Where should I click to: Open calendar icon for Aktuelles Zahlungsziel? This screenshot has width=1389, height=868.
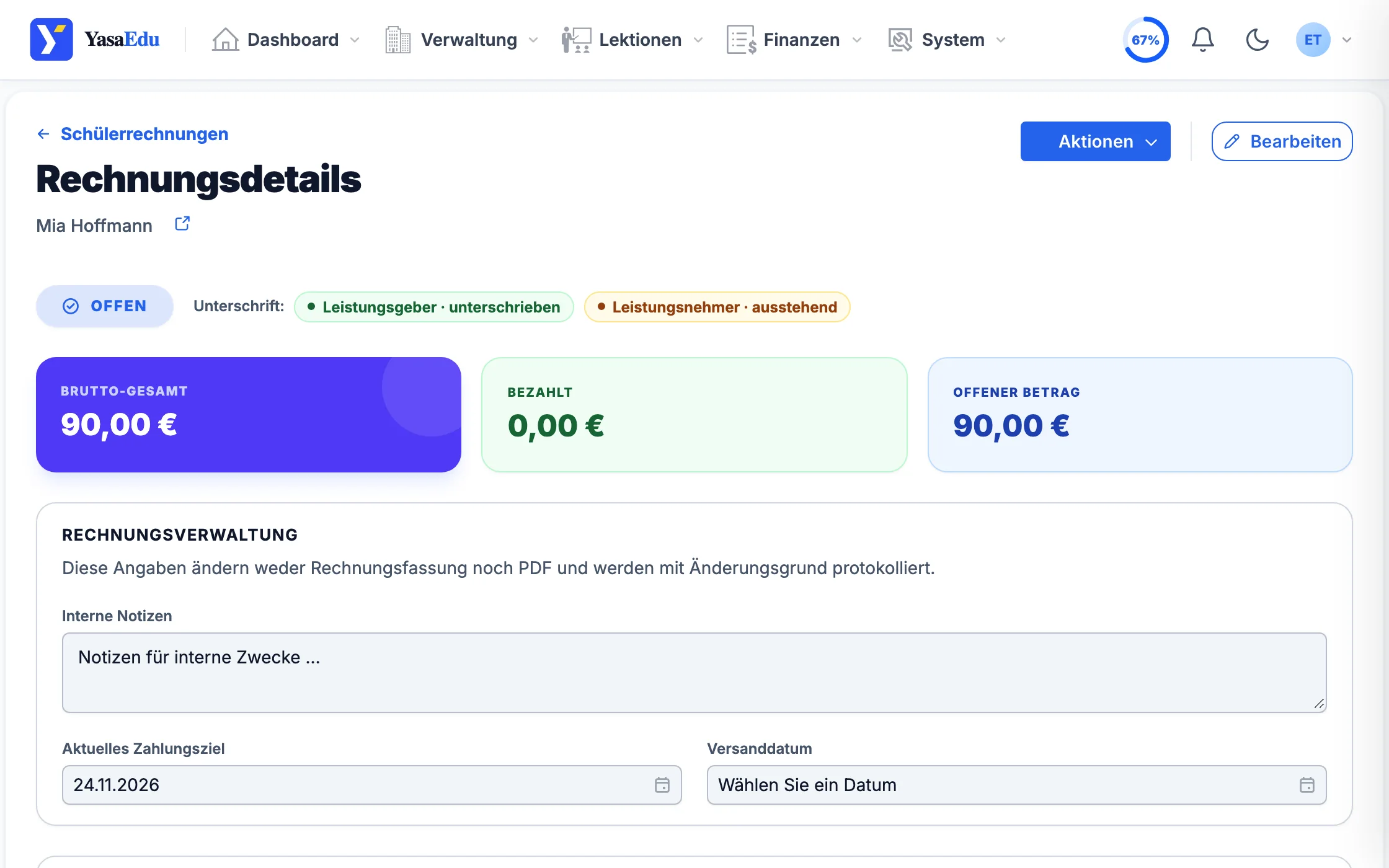[x=662, y=785]
